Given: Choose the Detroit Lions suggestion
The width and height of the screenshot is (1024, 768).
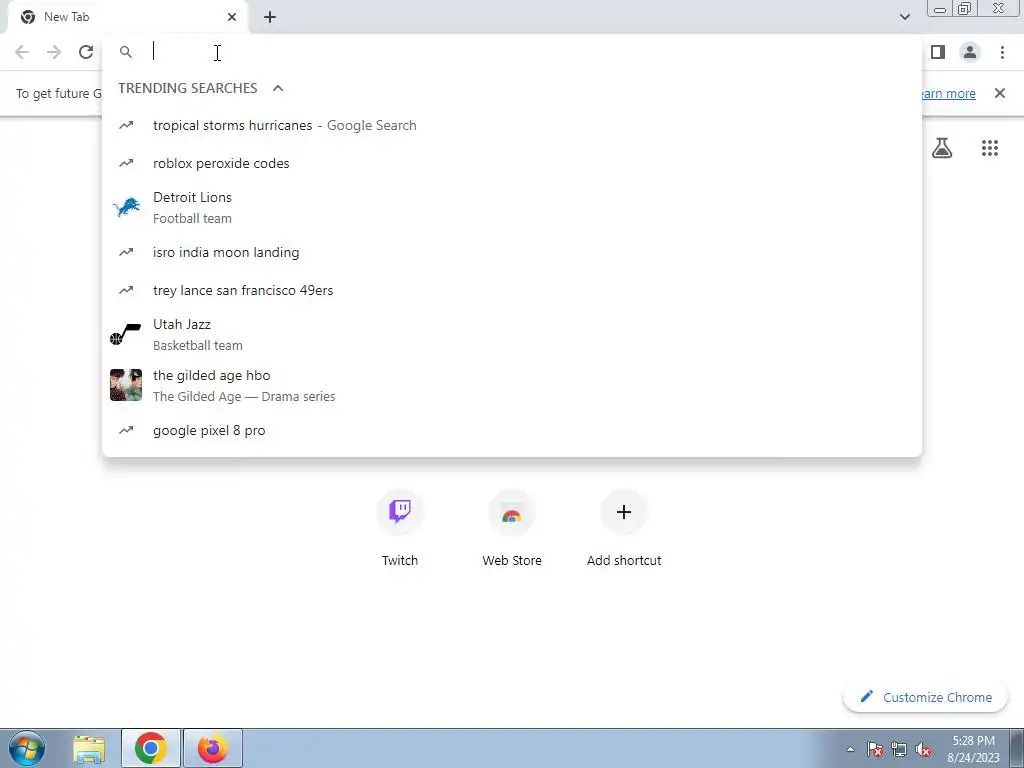Looking at the screenshot, I should pos(512,208).
